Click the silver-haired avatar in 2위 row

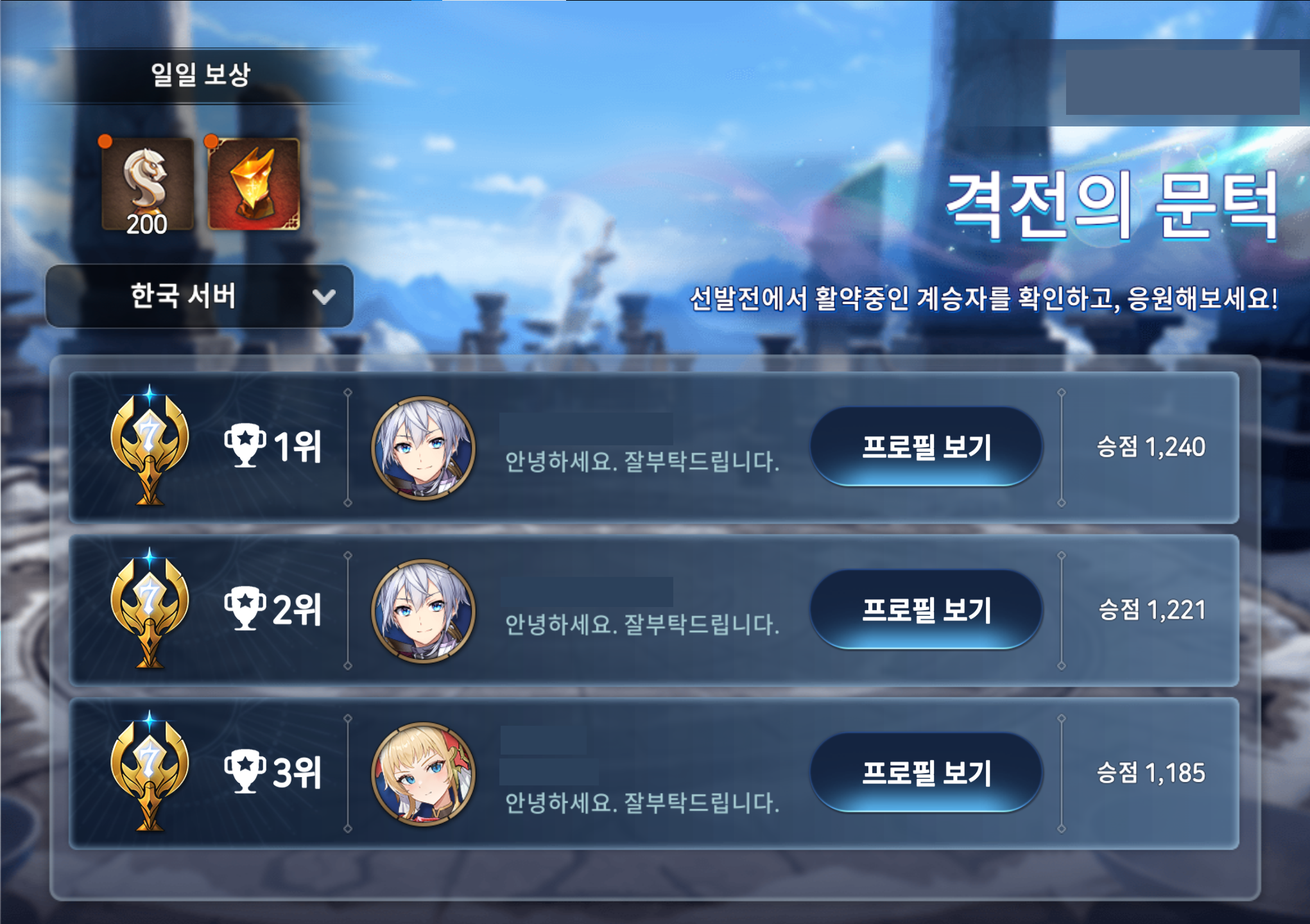424,611
